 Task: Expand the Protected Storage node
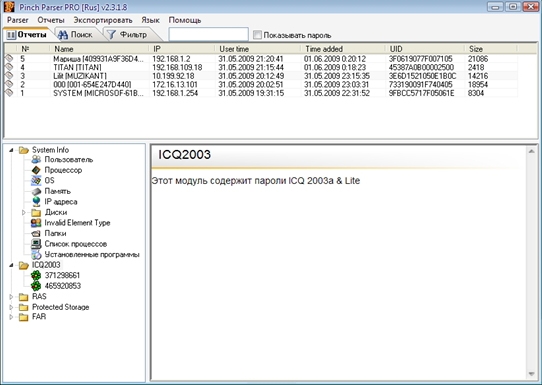click(11, 307)
